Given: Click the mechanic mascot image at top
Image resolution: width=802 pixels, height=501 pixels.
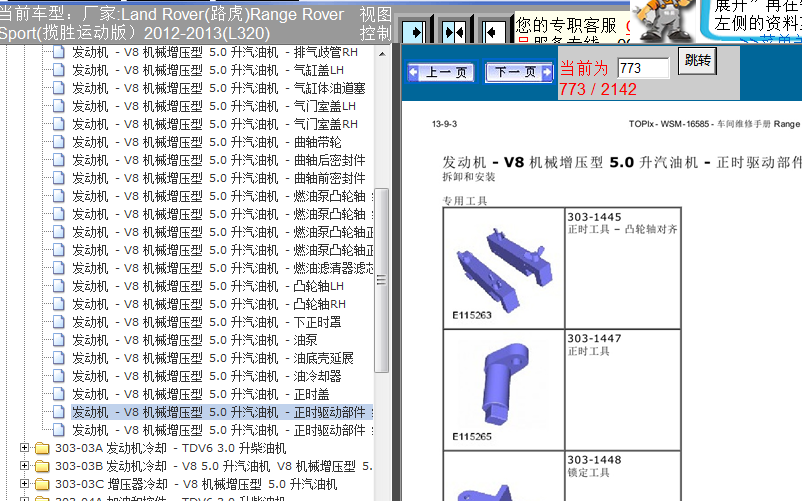Looking at the screenshot, I should 663,21.
